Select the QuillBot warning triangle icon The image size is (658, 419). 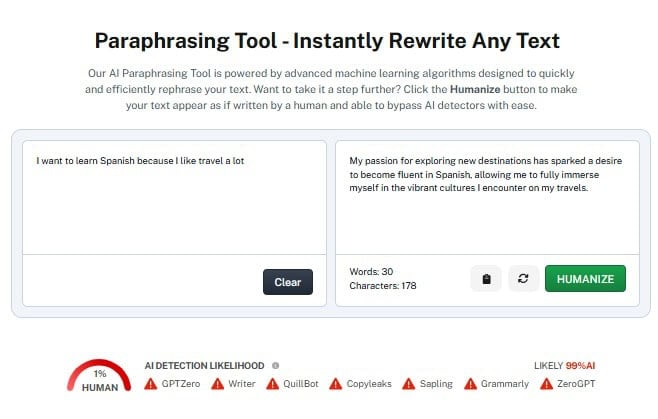(275, 384)
